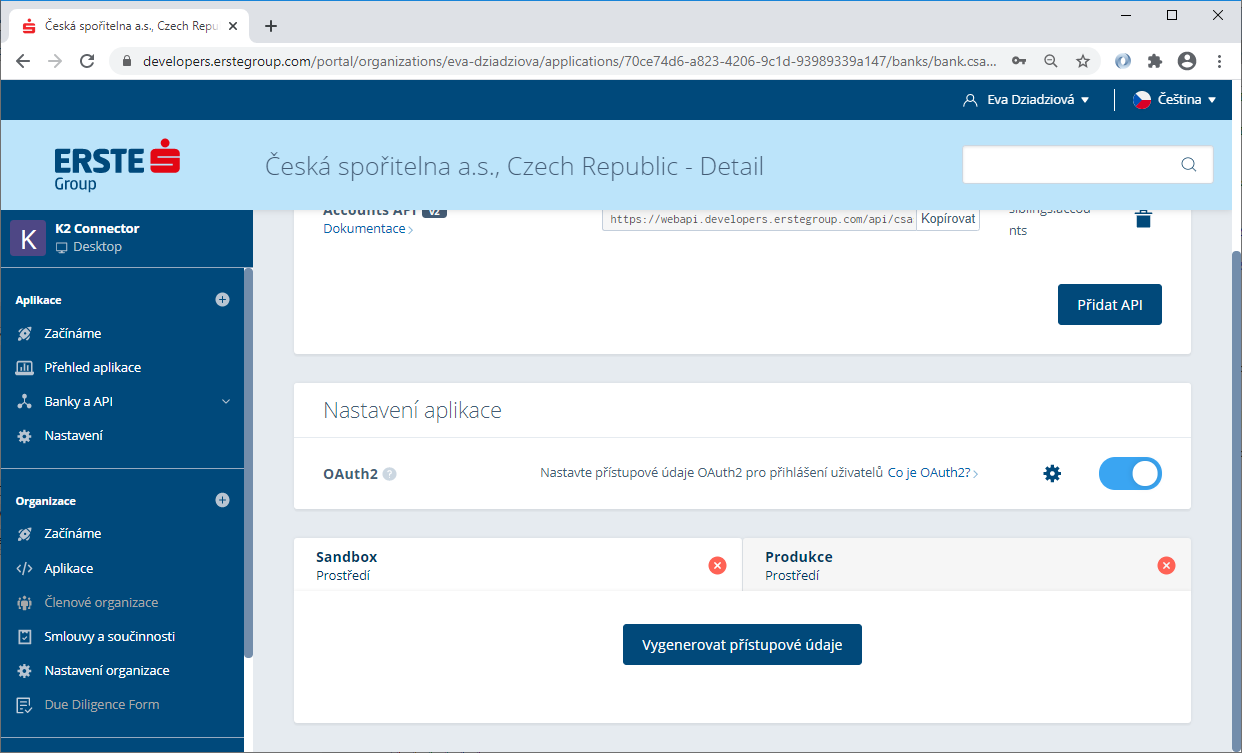Click the Erste Group logo
The image size is (1242, 753).
(x=117, y=166)
